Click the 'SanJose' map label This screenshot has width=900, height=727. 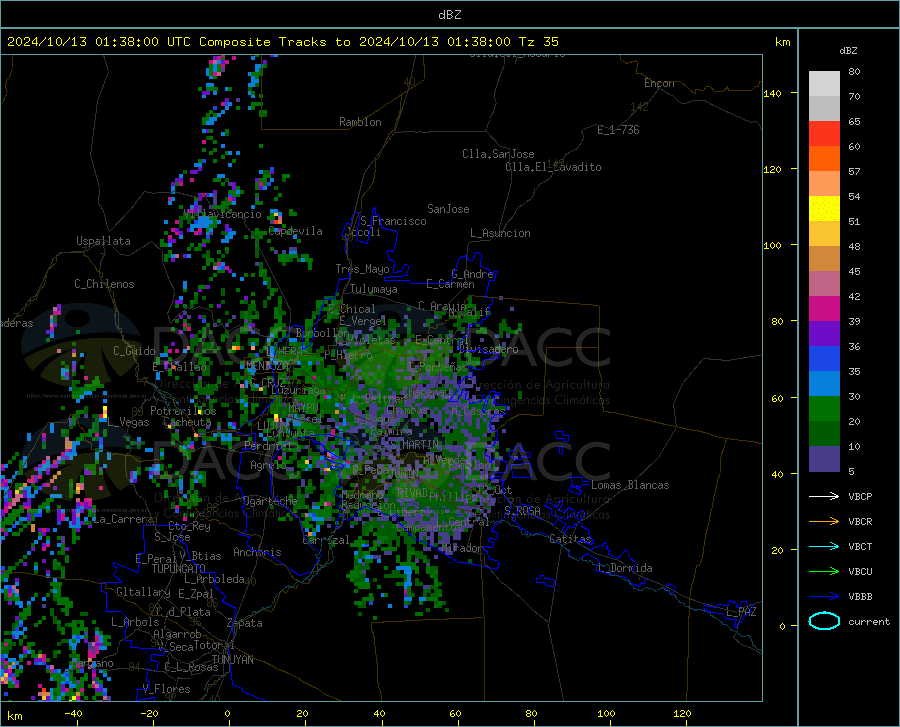coord(448,209)
